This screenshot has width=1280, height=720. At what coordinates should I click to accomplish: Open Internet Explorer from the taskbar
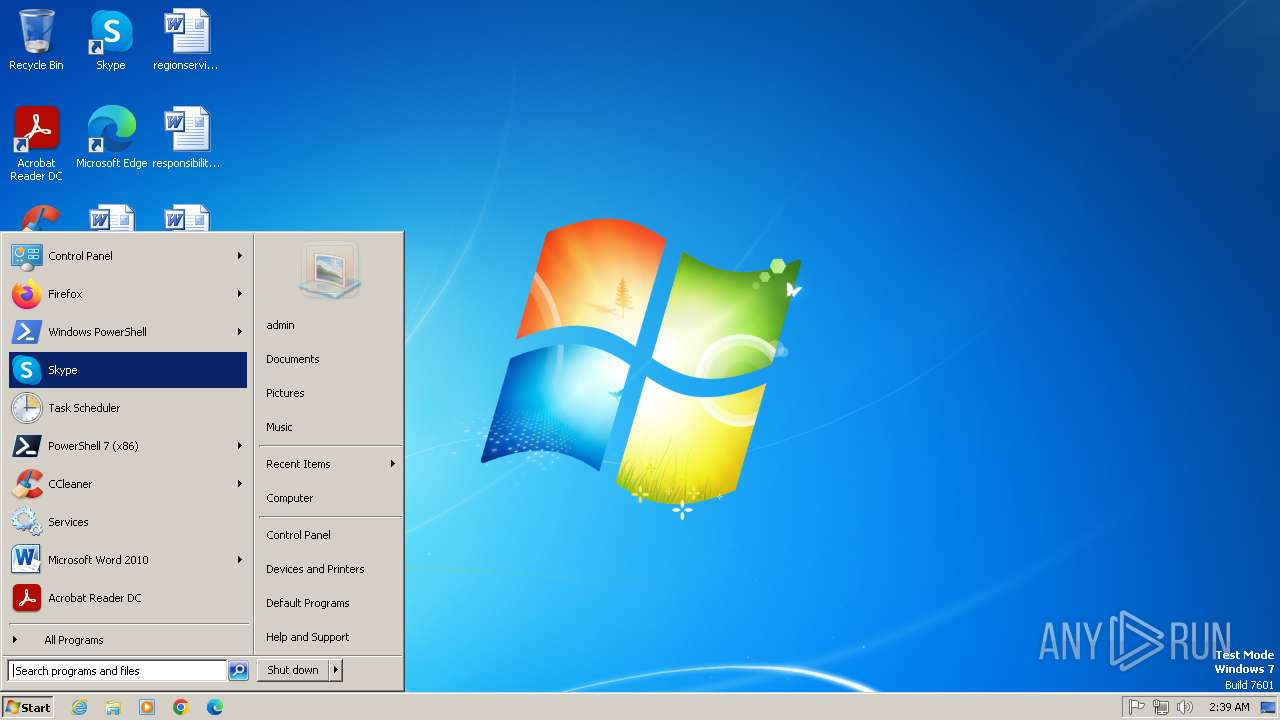click(79, 707)
